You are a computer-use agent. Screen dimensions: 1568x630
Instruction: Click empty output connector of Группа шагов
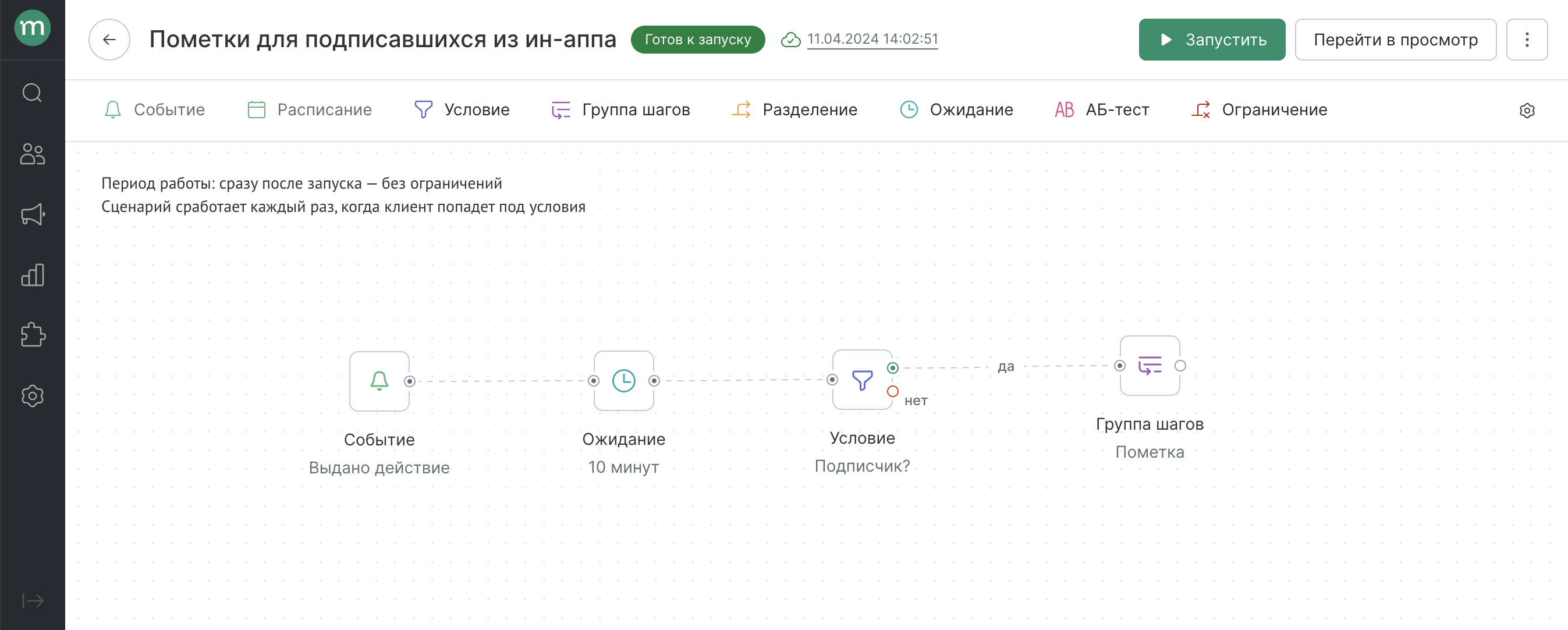[1180, 365]
